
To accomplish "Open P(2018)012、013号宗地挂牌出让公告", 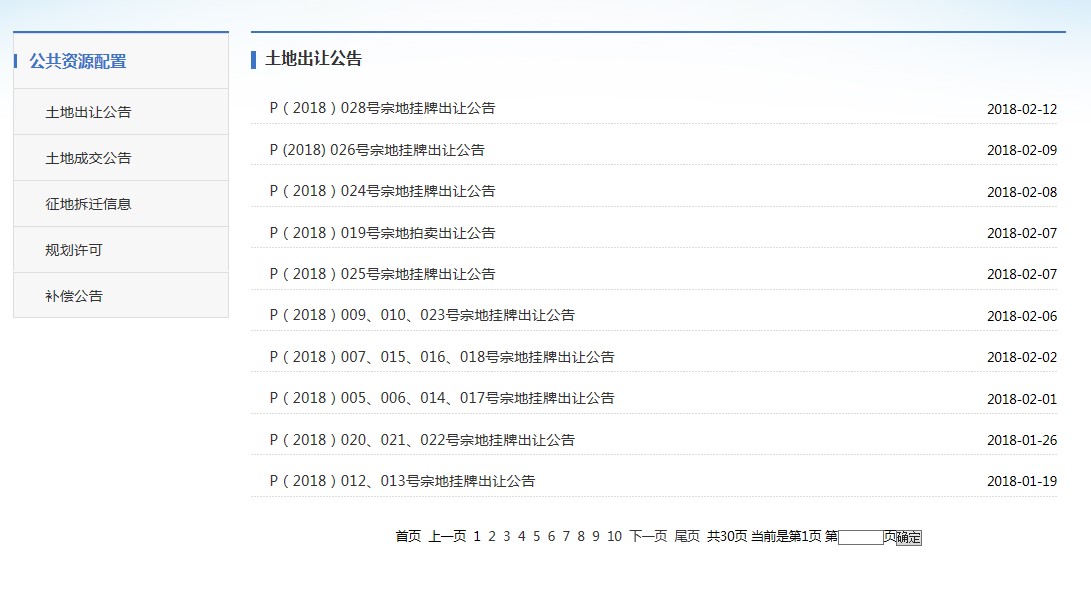I will [402, 481].
